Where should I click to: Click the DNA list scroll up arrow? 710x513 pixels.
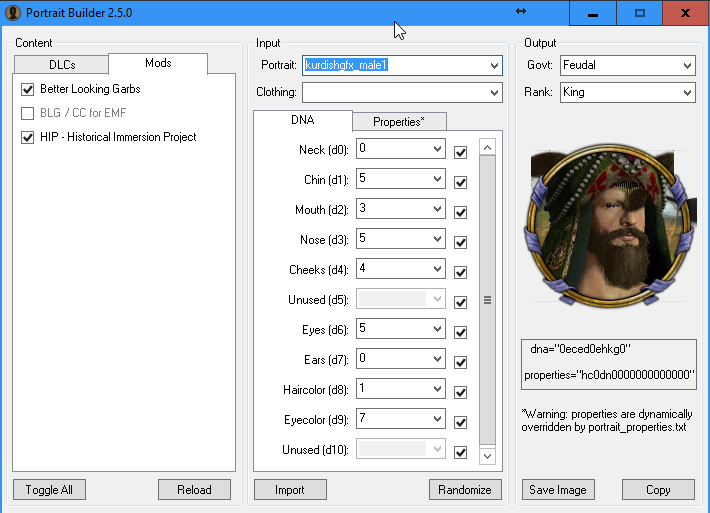click(x=488, y=148)
